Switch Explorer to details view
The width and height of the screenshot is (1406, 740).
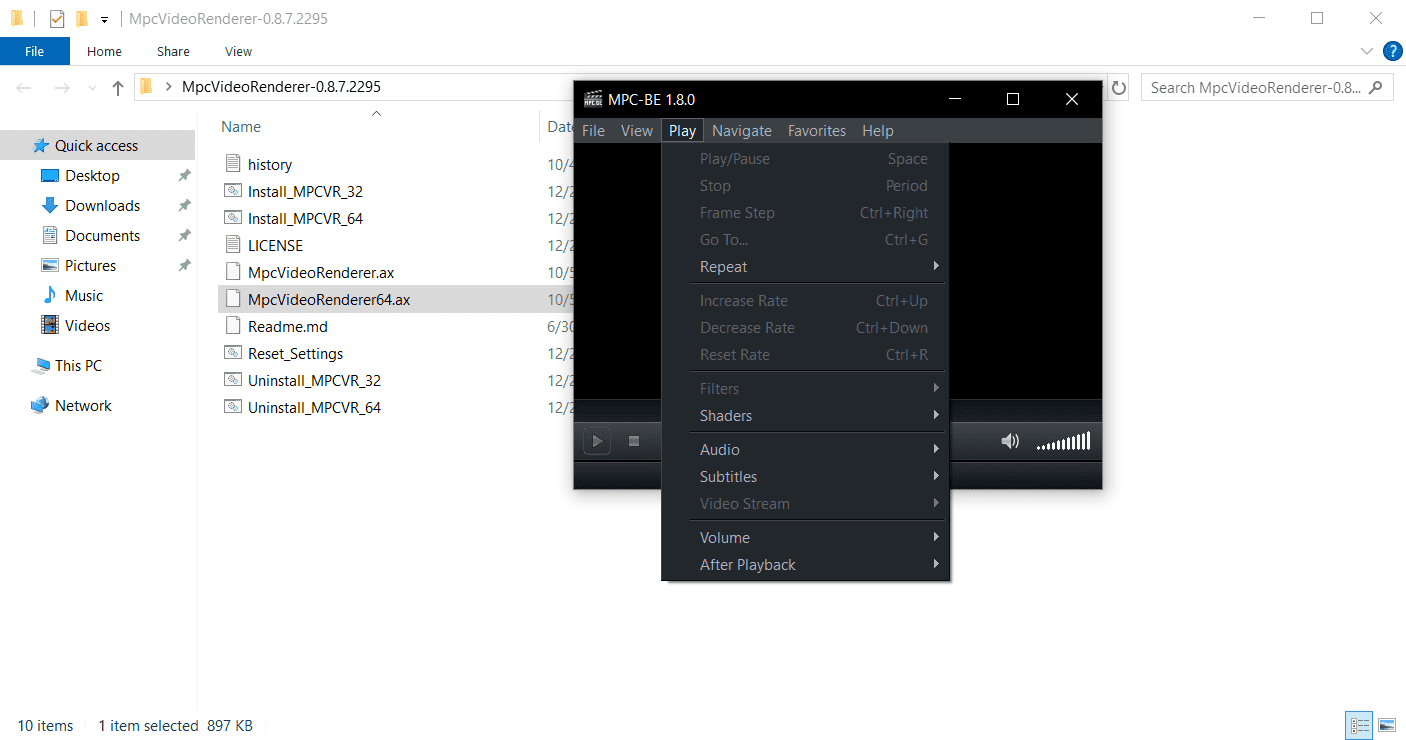pyautogui.click(x=1359, y=726)
